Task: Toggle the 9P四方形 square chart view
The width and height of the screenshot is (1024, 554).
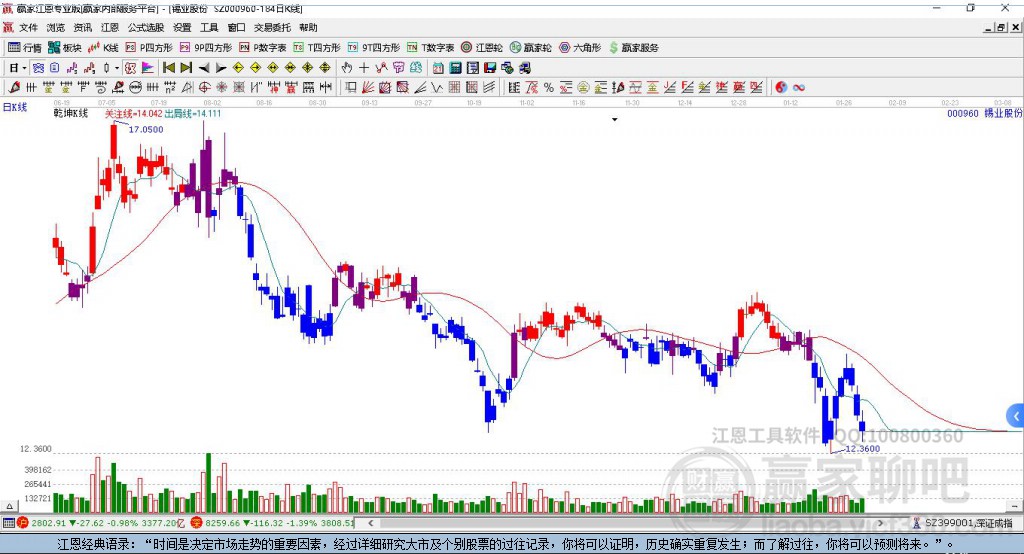Action: (206, 48)
